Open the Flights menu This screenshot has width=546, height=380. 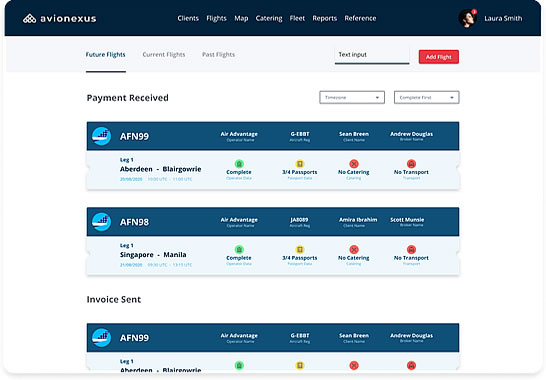(x=216, y=18)
